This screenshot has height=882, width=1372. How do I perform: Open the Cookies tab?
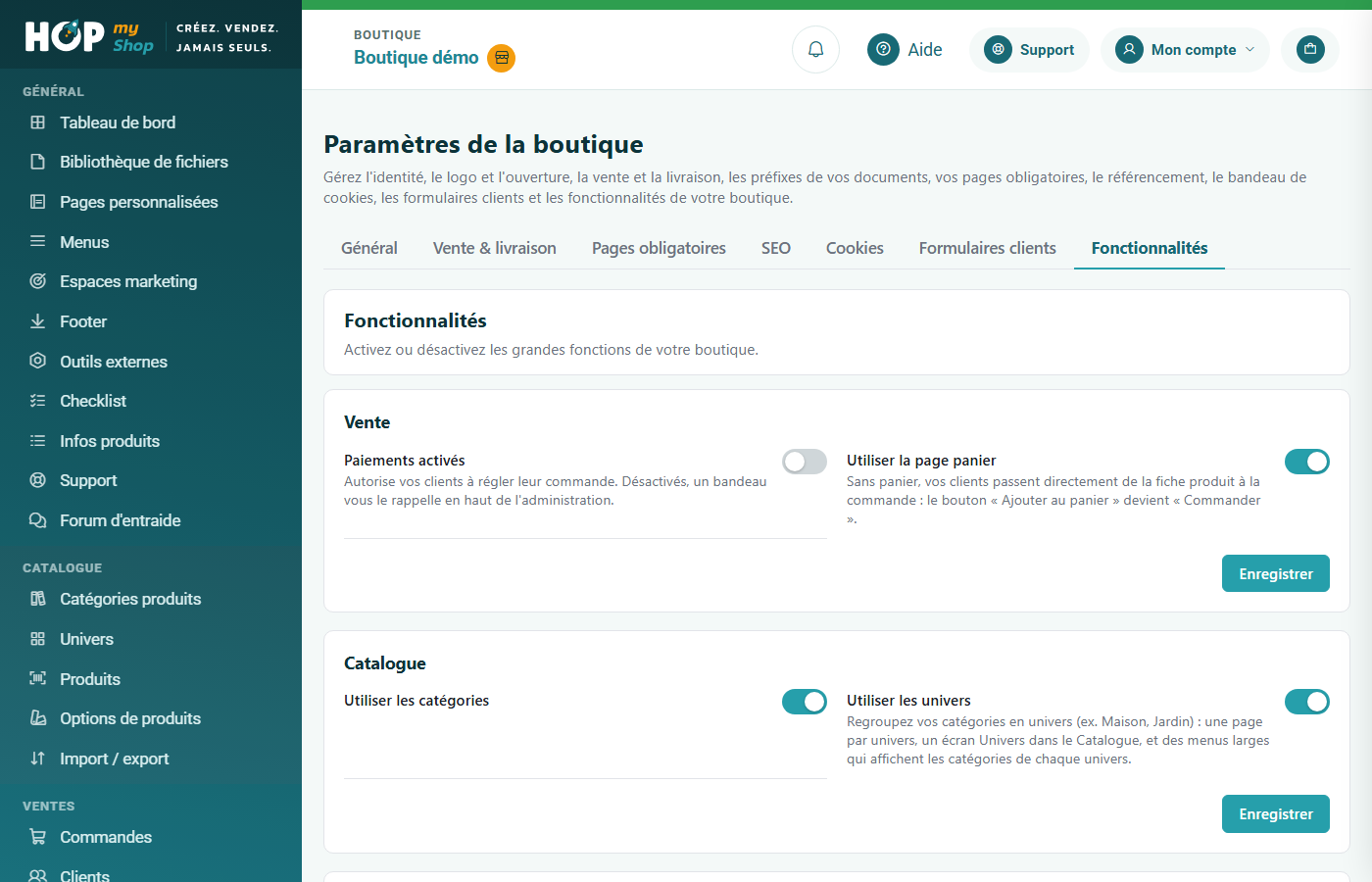[855, 248]
